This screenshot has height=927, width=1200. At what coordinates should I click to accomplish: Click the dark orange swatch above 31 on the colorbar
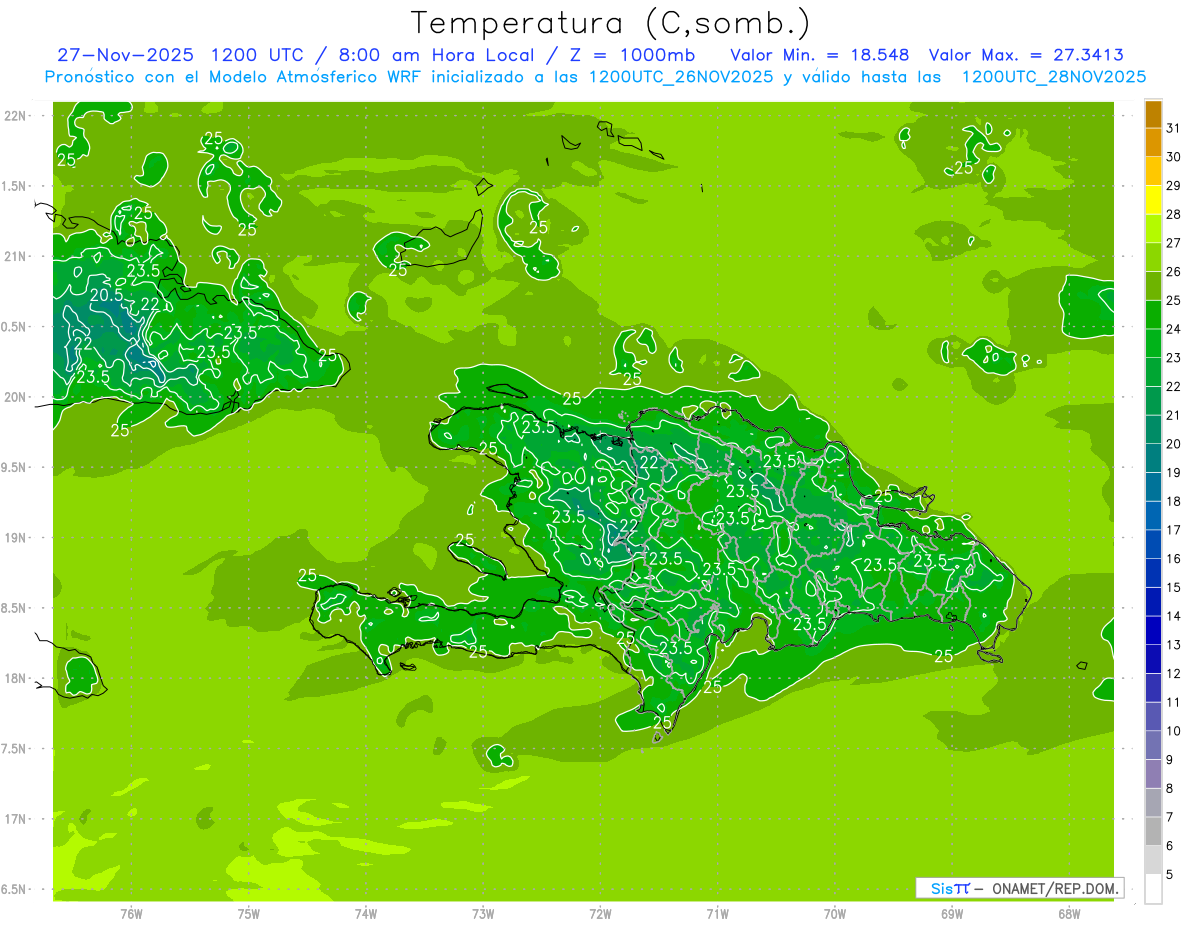(x=1153, y=115)
